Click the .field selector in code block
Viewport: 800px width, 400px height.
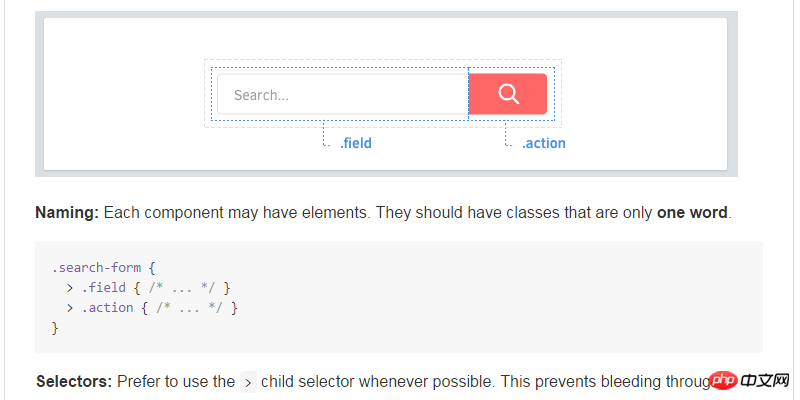[104, 288]
